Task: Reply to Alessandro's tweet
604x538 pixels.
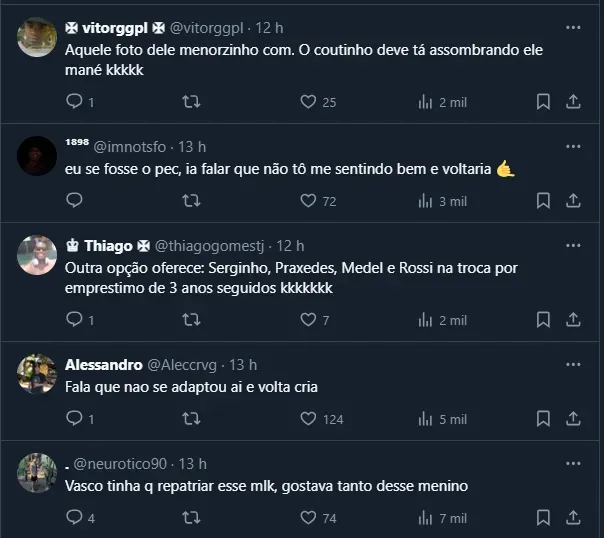Action: (x=73, y=419)
